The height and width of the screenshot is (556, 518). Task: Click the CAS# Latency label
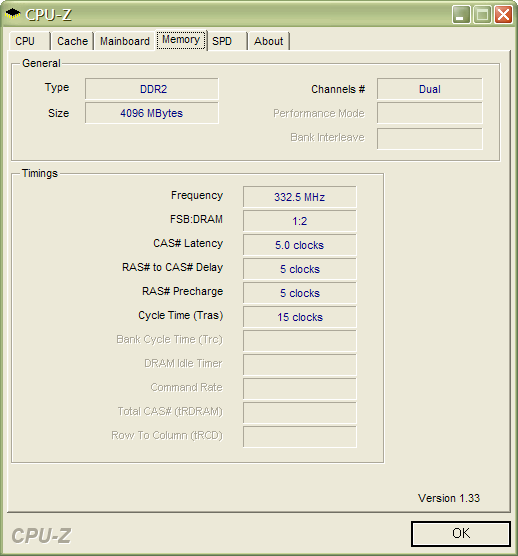(x=188, y=243)
